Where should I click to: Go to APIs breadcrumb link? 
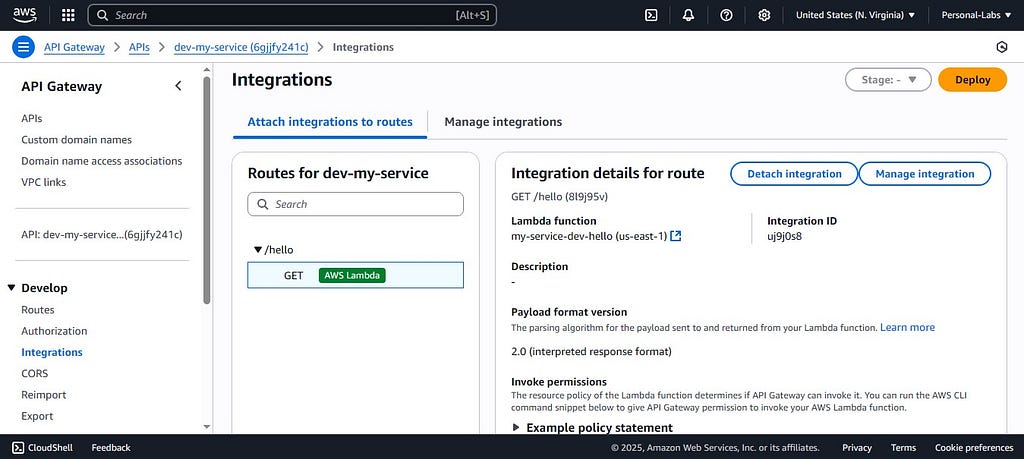[x=139, y=47]
